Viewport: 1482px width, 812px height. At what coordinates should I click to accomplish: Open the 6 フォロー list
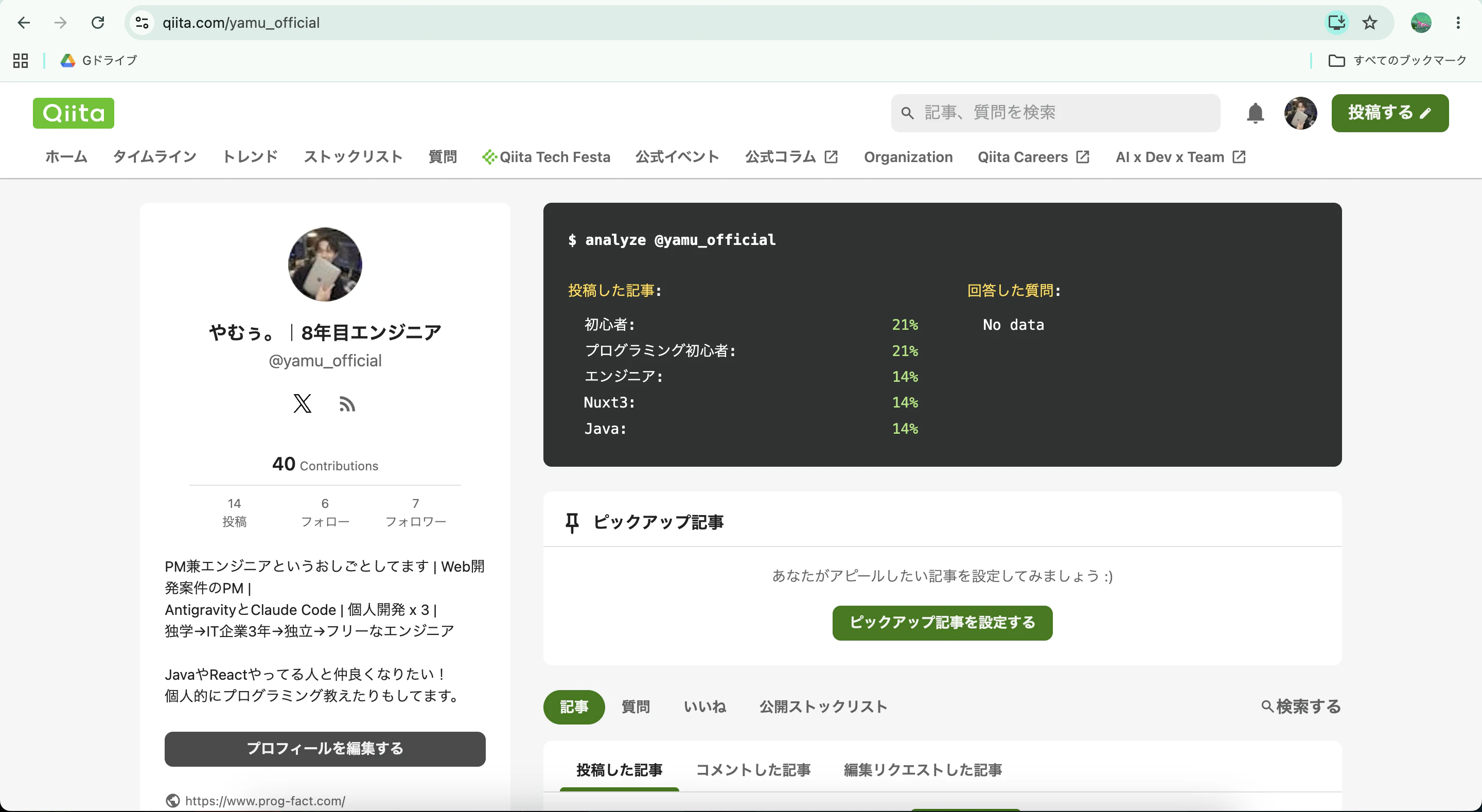(x=325, y=511)
